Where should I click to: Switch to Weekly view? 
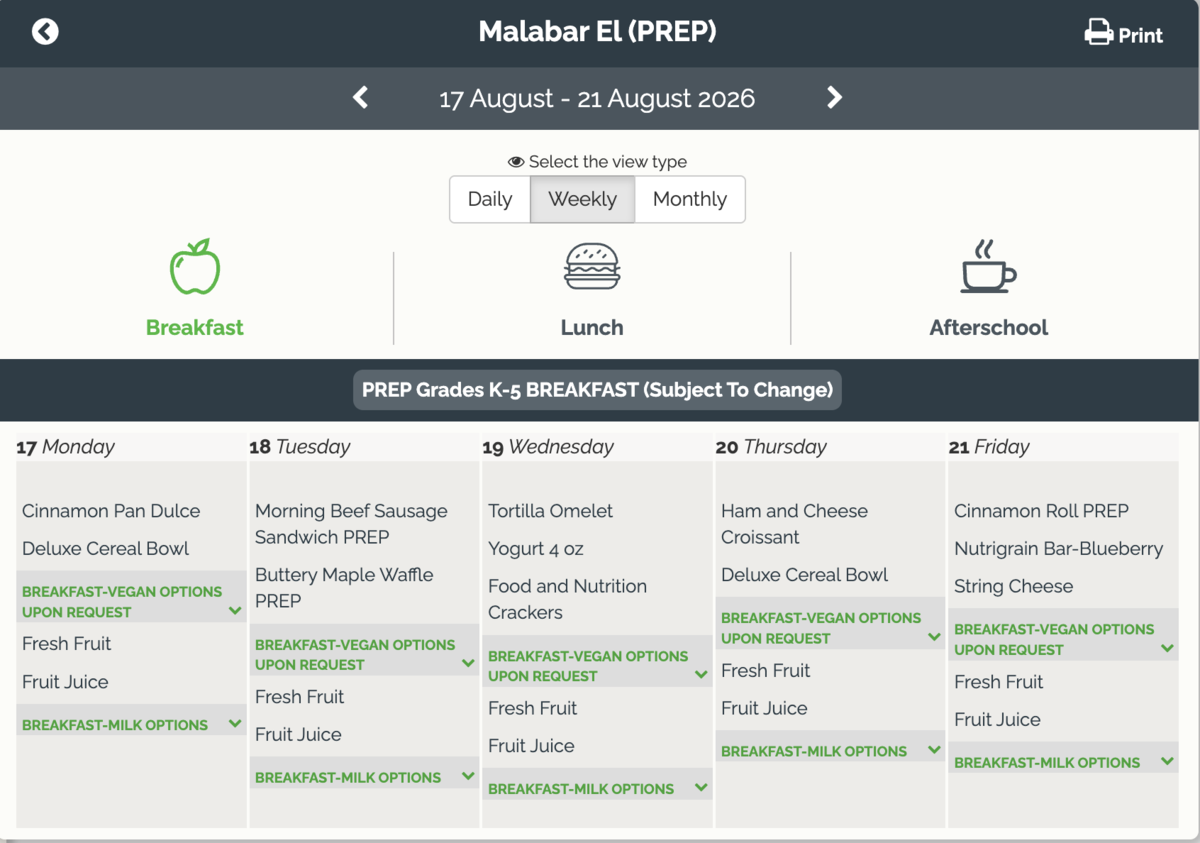[x=582, y=199]
